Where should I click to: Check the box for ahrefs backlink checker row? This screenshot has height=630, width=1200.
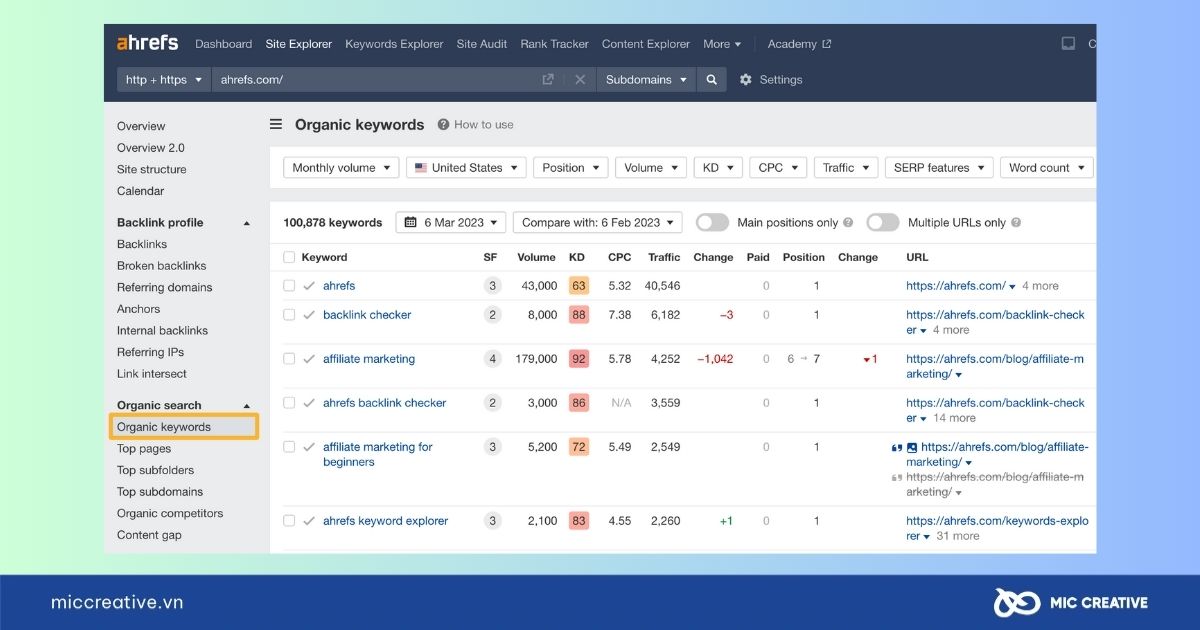[289, 403]
